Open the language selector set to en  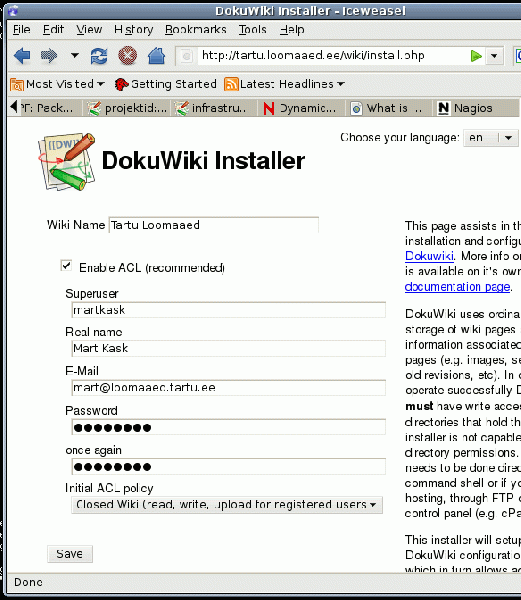pyautogui.click(x=490, y=138)
